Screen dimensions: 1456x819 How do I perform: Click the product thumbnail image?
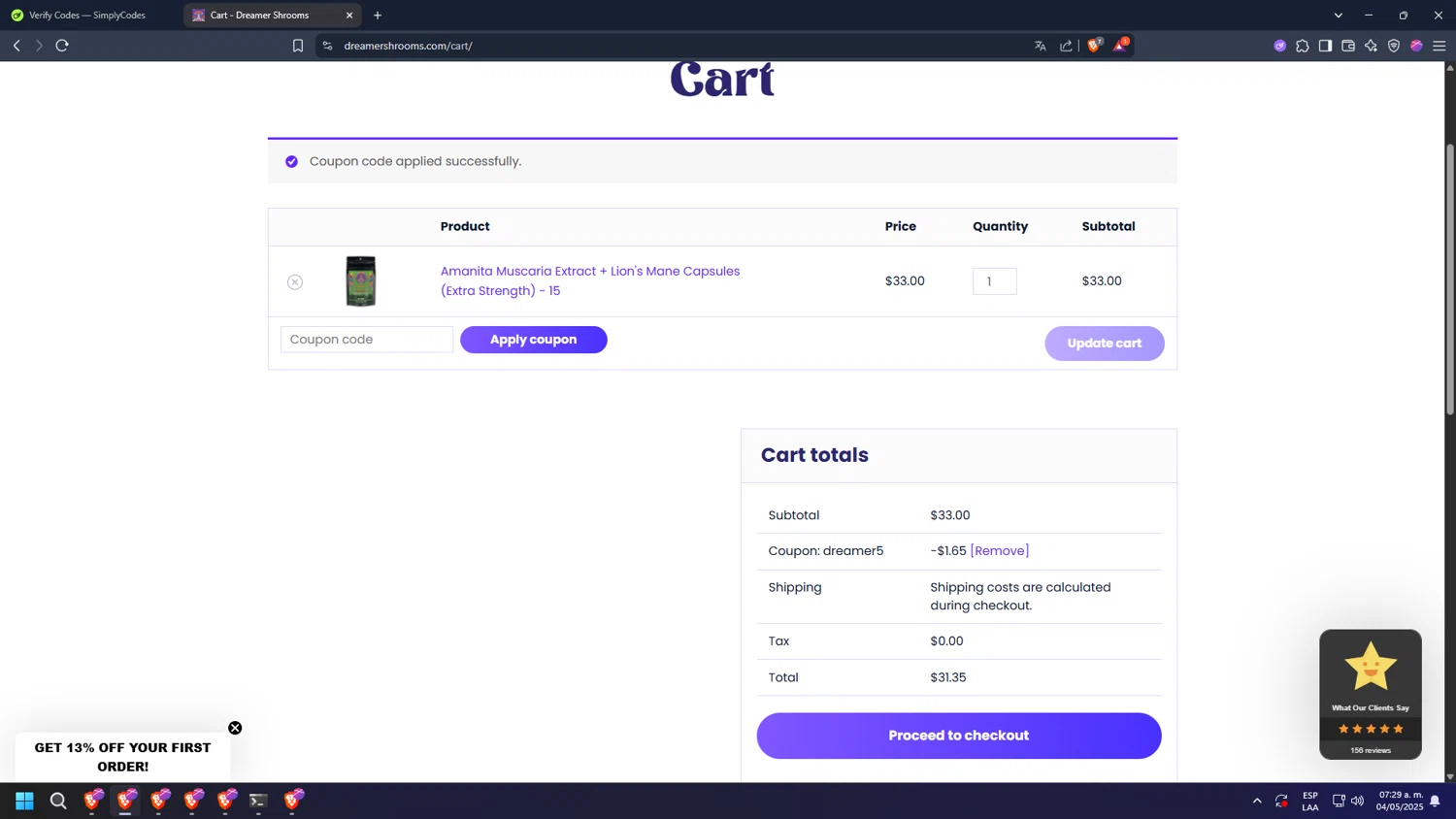[361, 281]
